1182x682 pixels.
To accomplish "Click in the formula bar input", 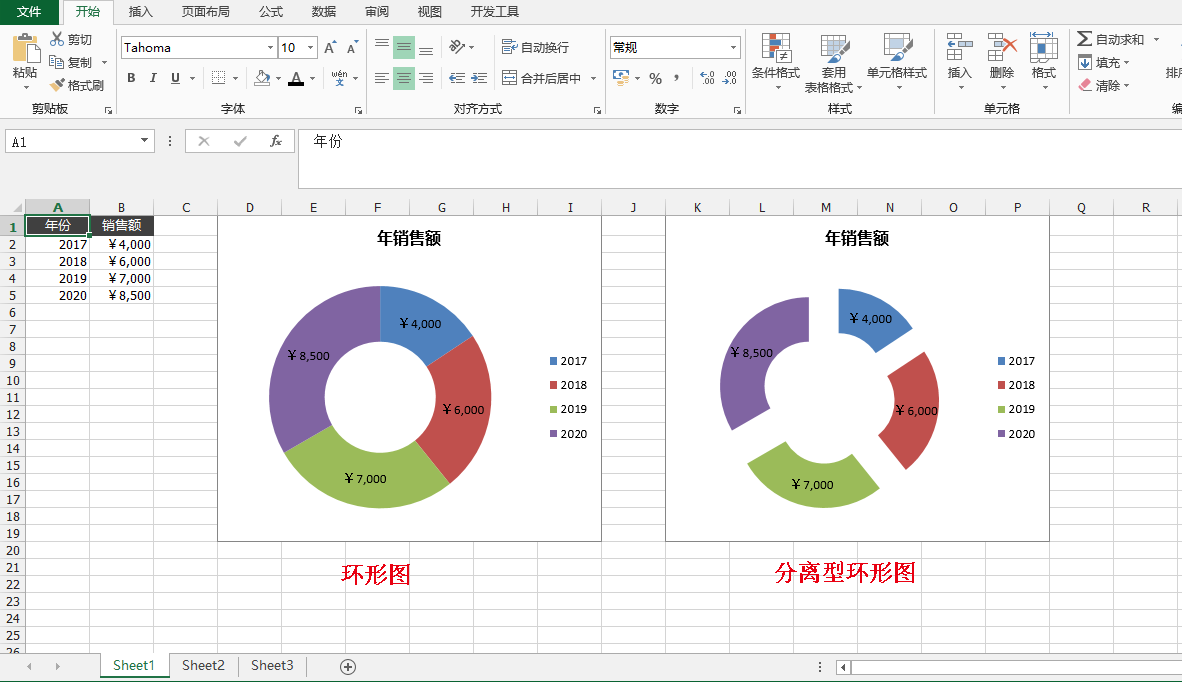I will point(739,158).
